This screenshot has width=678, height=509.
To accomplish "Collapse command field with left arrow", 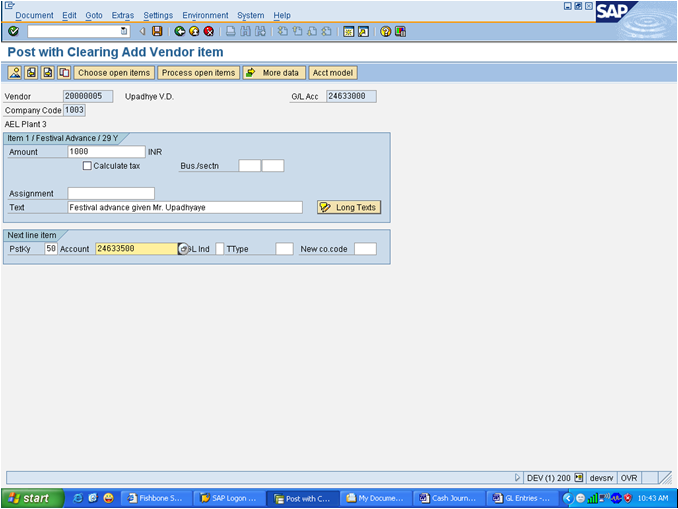I will point(142,31).
